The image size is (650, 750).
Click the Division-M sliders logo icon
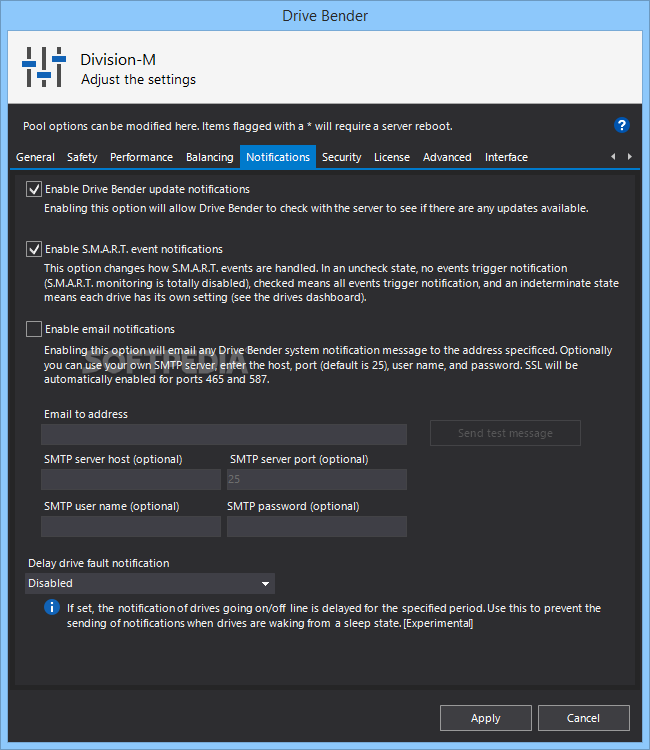(x=44, y=67)
